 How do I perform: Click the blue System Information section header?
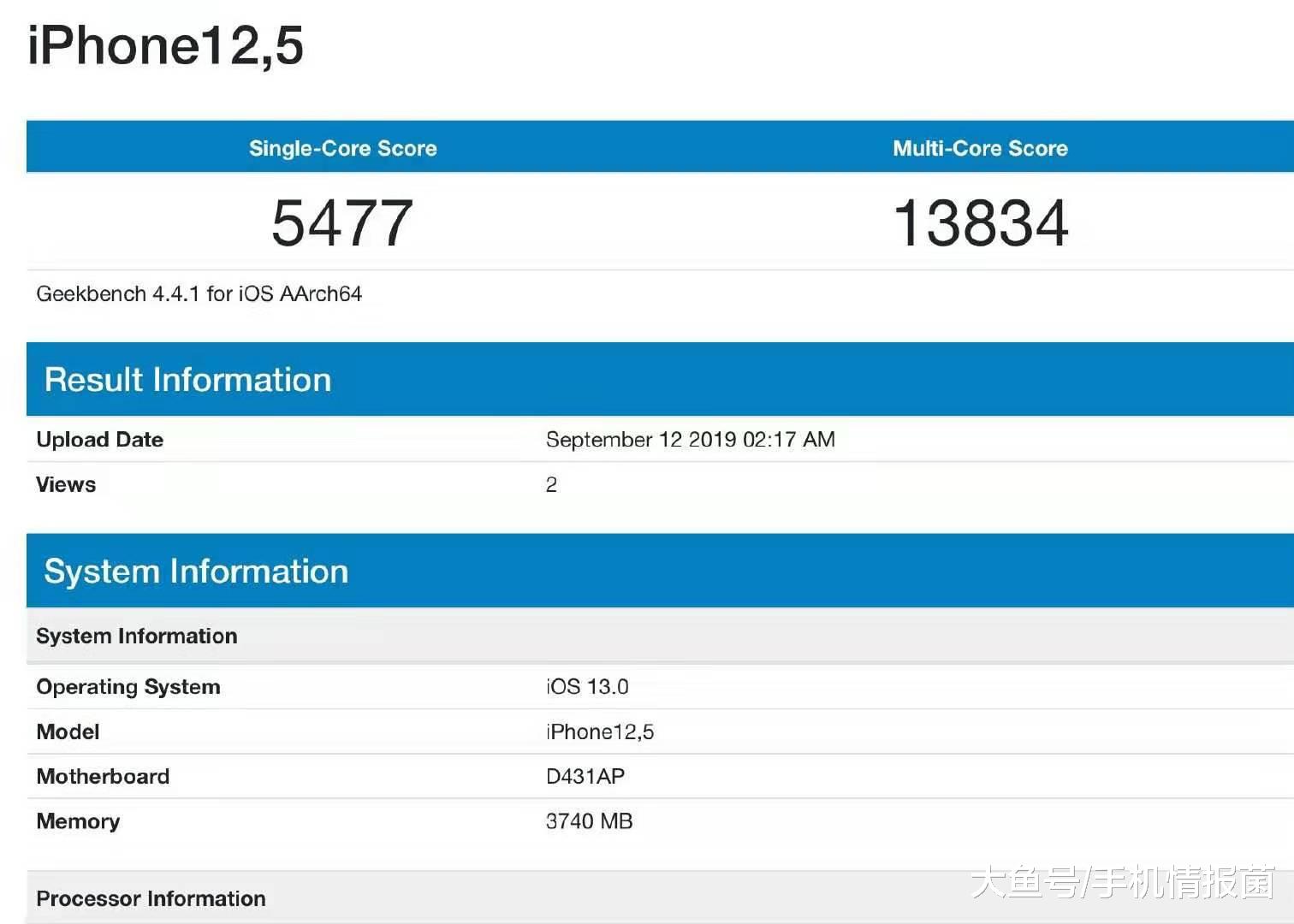pyautogui.click(x=660, y=571)
